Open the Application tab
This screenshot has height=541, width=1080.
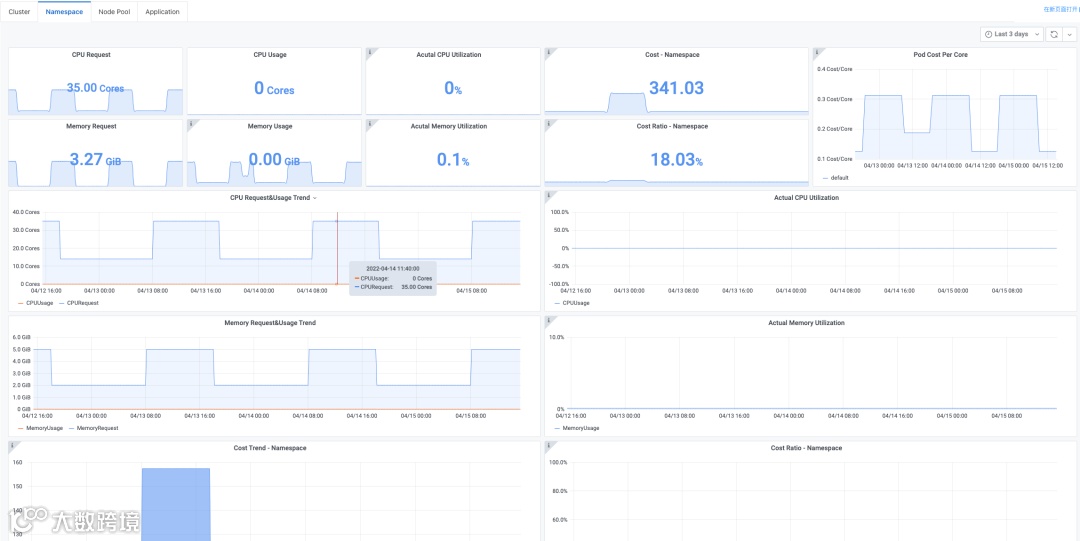pos(163,12)
